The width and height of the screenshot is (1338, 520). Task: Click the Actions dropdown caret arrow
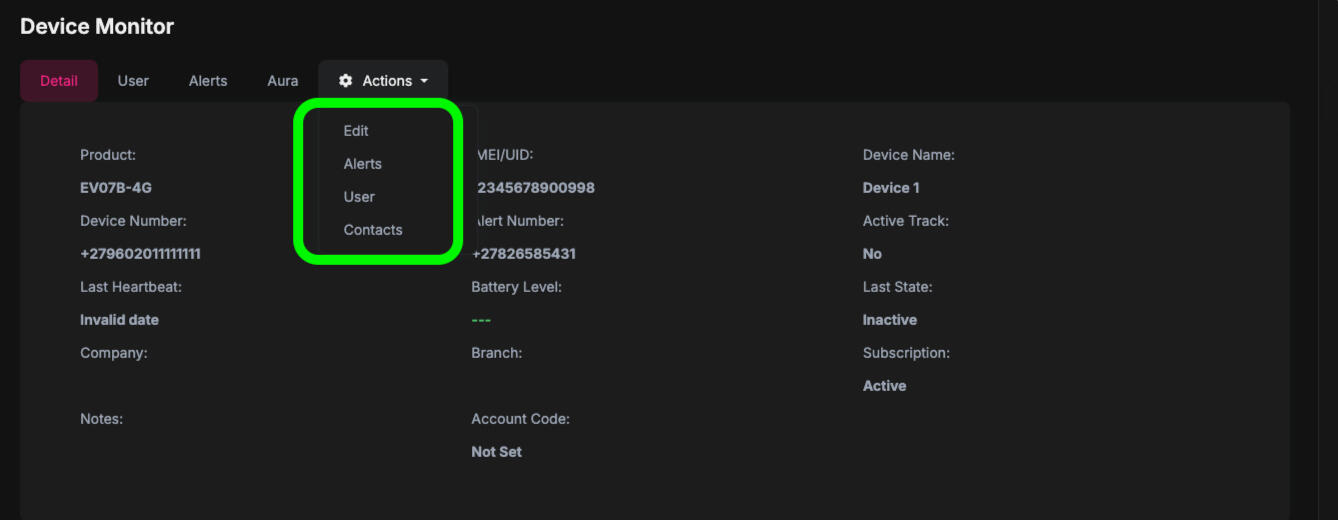pyautogui.click(x=425, y=81)
